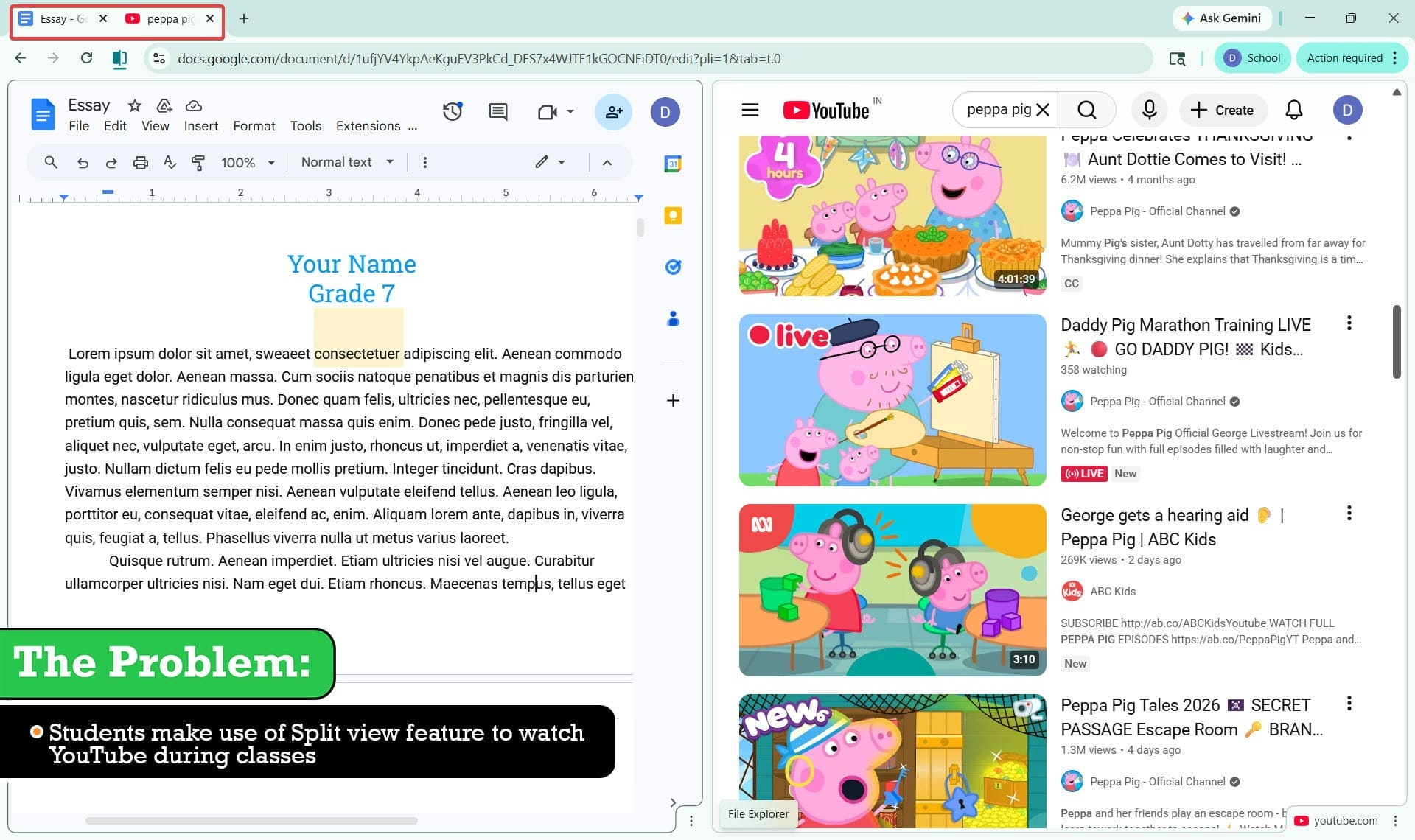Open options for George gets a hearing aid

[x=1349, y=513]
